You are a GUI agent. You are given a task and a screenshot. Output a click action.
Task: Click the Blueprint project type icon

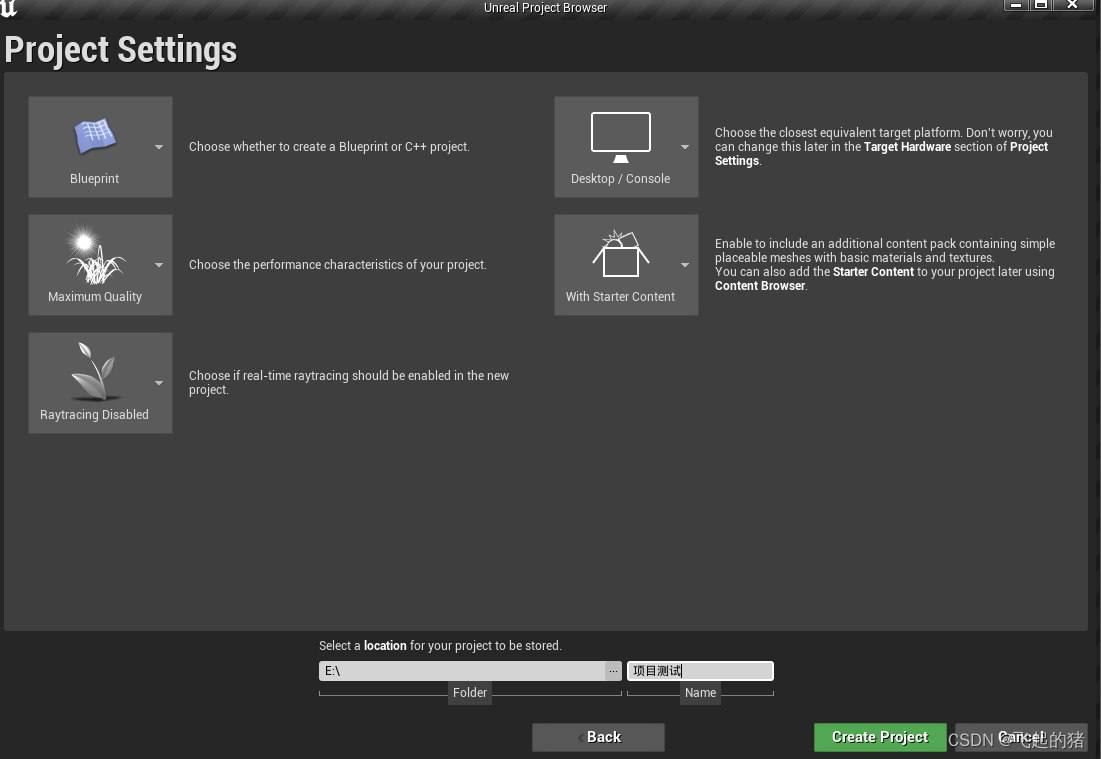tap(95, 136)
